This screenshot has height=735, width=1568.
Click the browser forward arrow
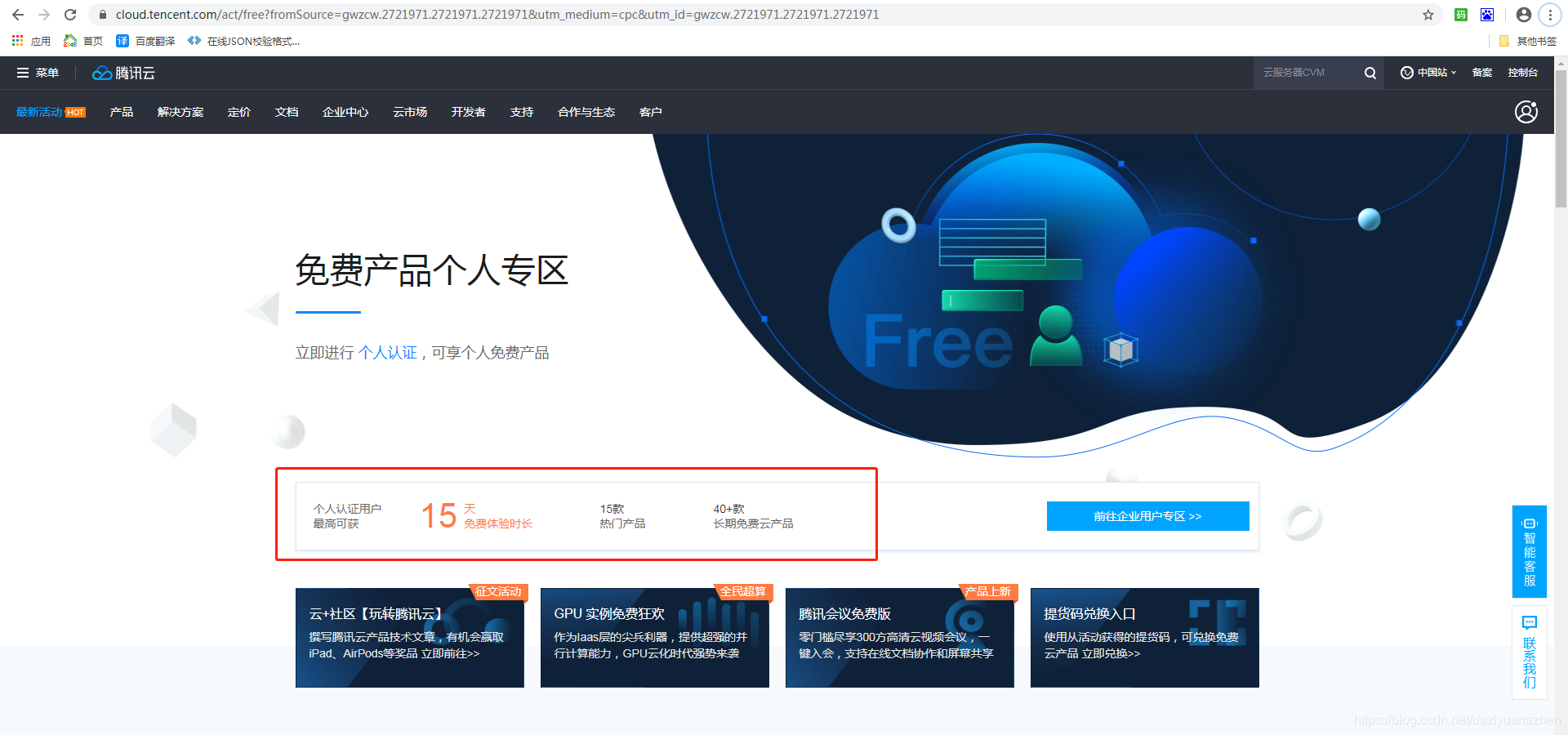(44, 15)
